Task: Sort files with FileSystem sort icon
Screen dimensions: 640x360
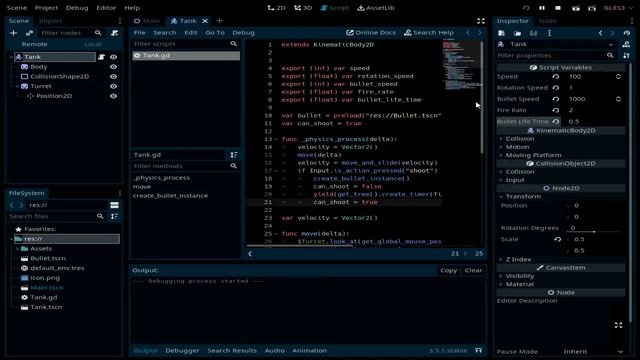Action: click(x=114, y=216)
